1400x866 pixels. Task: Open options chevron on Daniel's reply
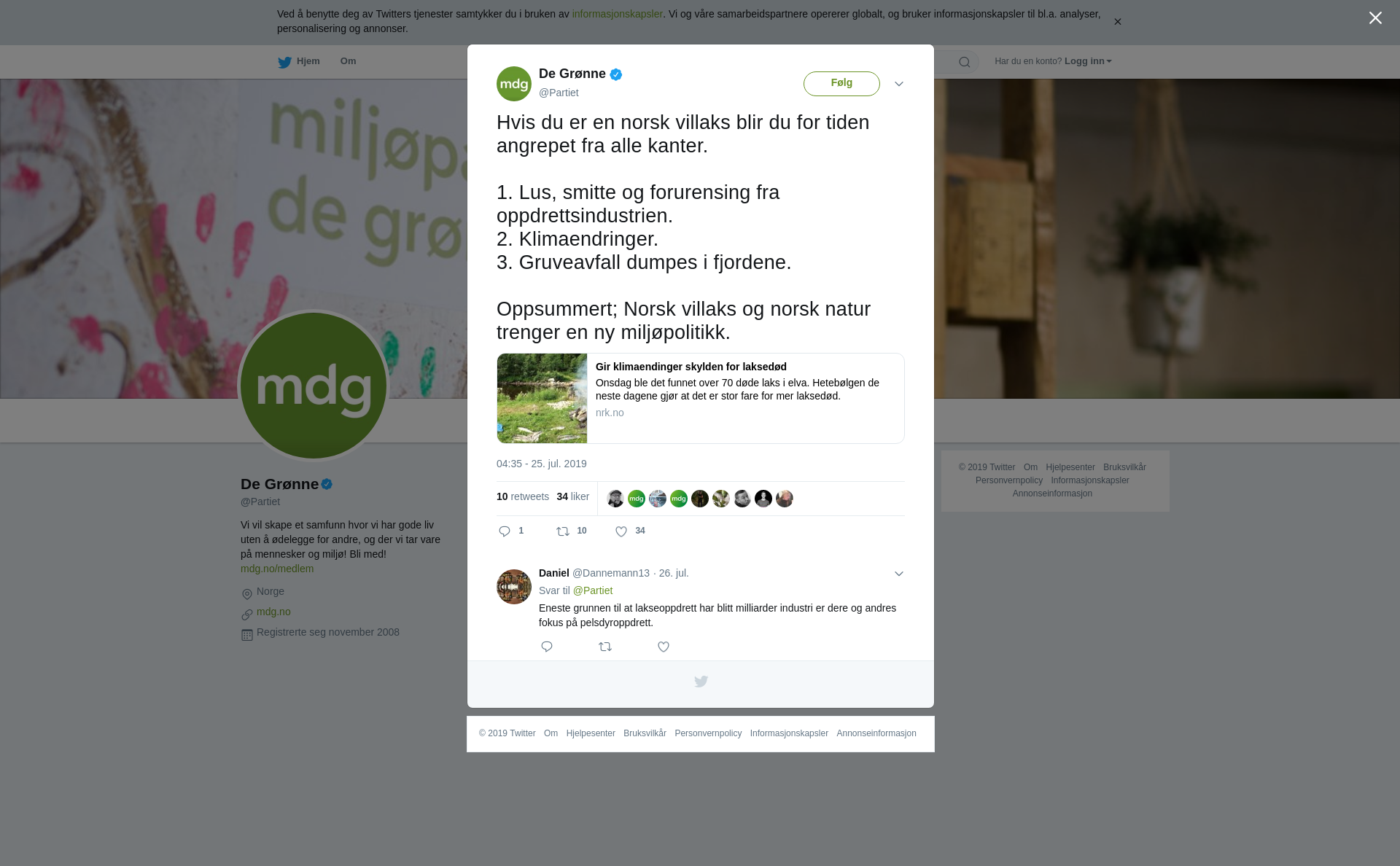pos(899,574)
